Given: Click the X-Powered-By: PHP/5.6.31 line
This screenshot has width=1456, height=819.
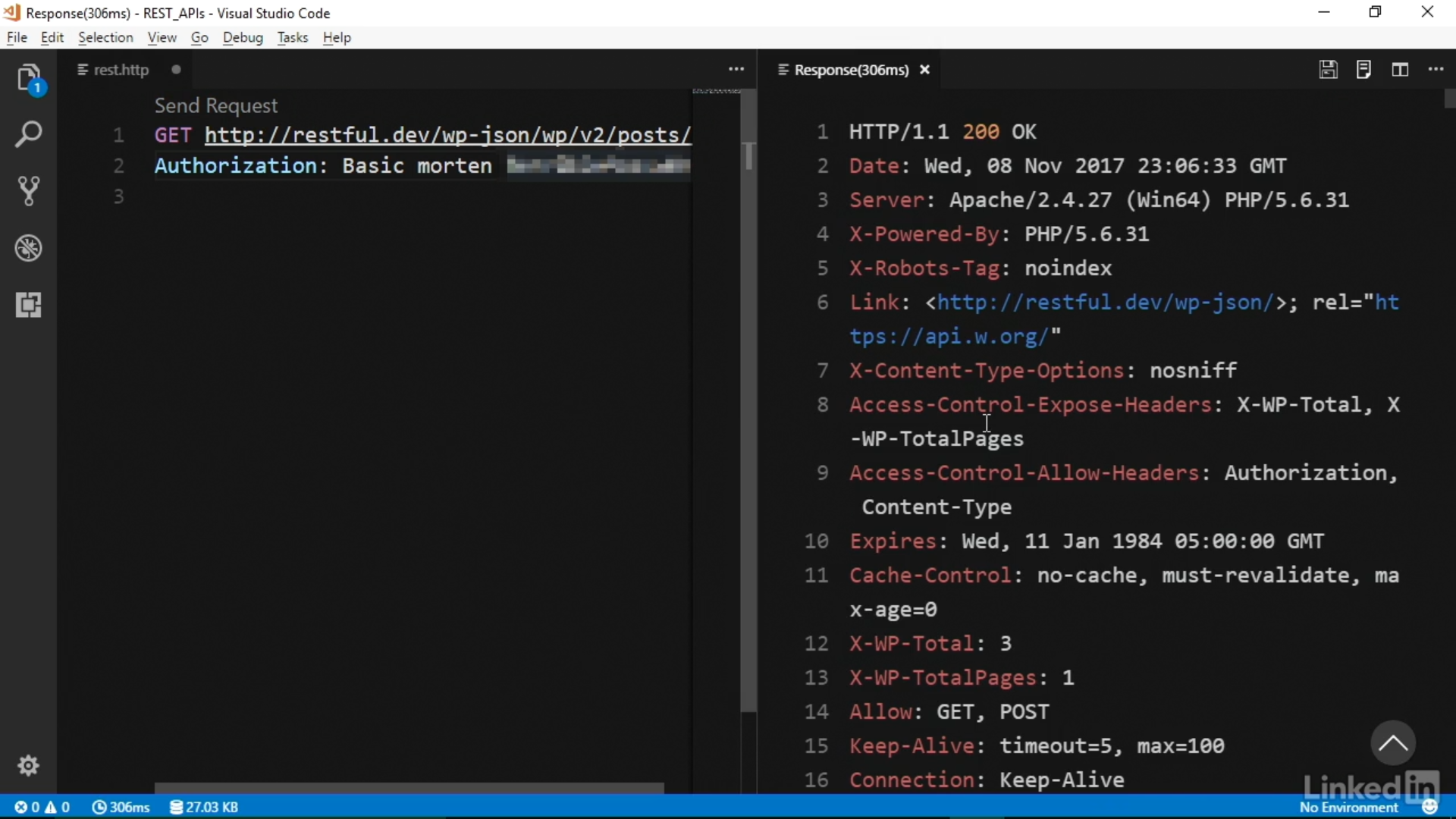Looking at the screenshot, I should 999,234.
